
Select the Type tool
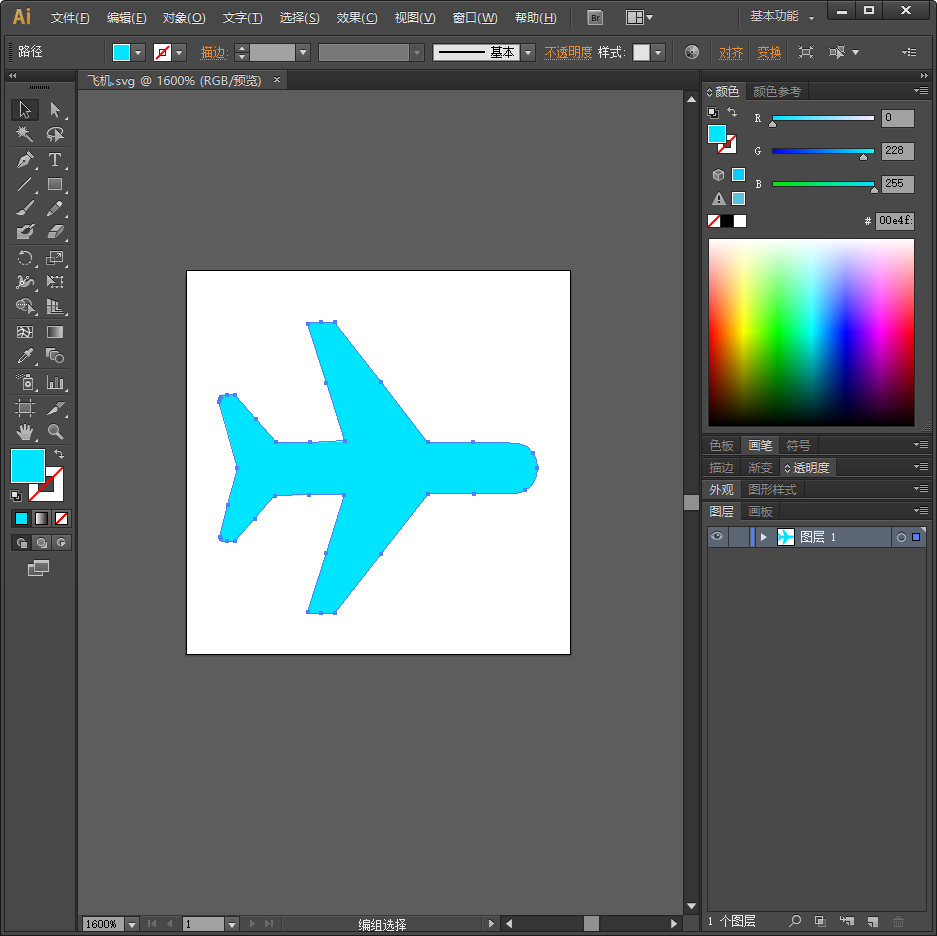tap(55, 160)
